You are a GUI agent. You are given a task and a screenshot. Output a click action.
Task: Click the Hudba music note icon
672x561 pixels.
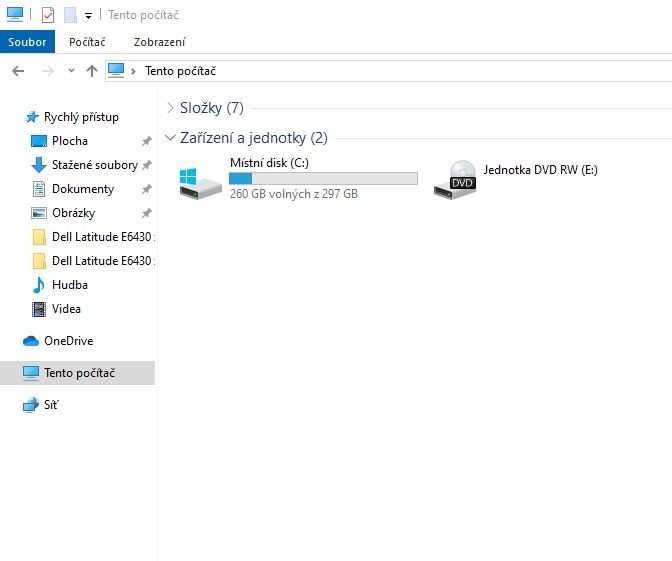[39, 285]
